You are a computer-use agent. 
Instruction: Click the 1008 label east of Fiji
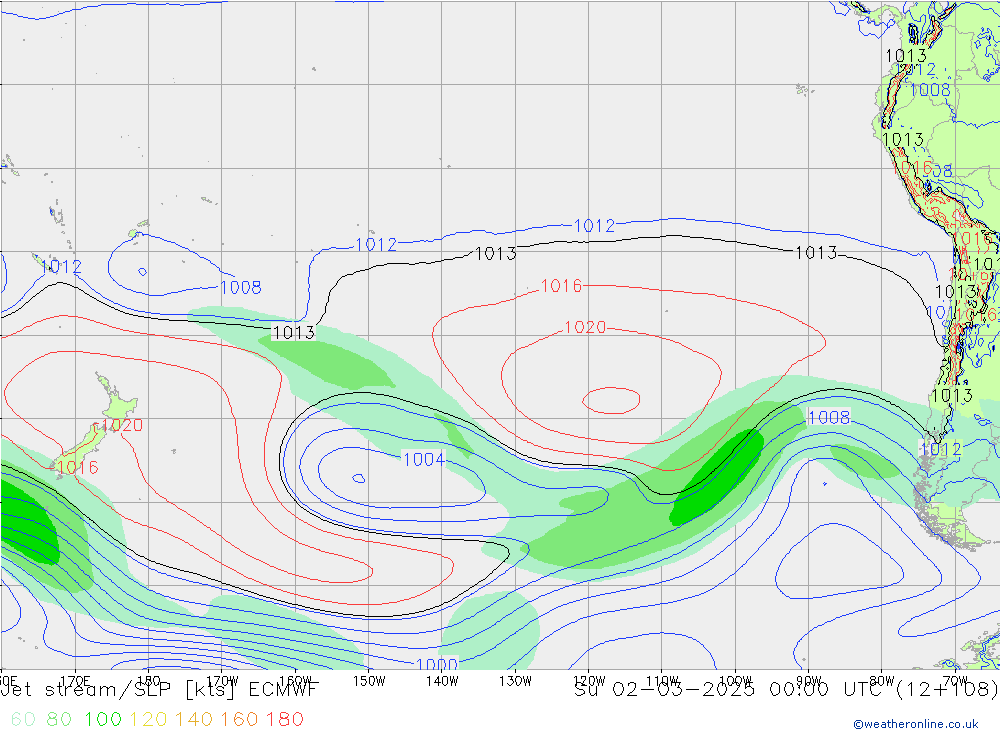[x=241, y=288]
